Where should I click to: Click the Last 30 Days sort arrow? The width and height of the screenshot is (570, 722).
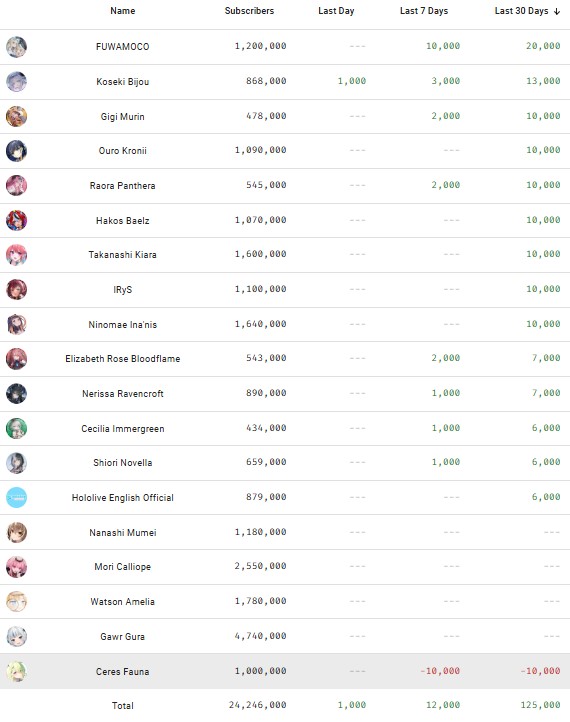point(557,12)
